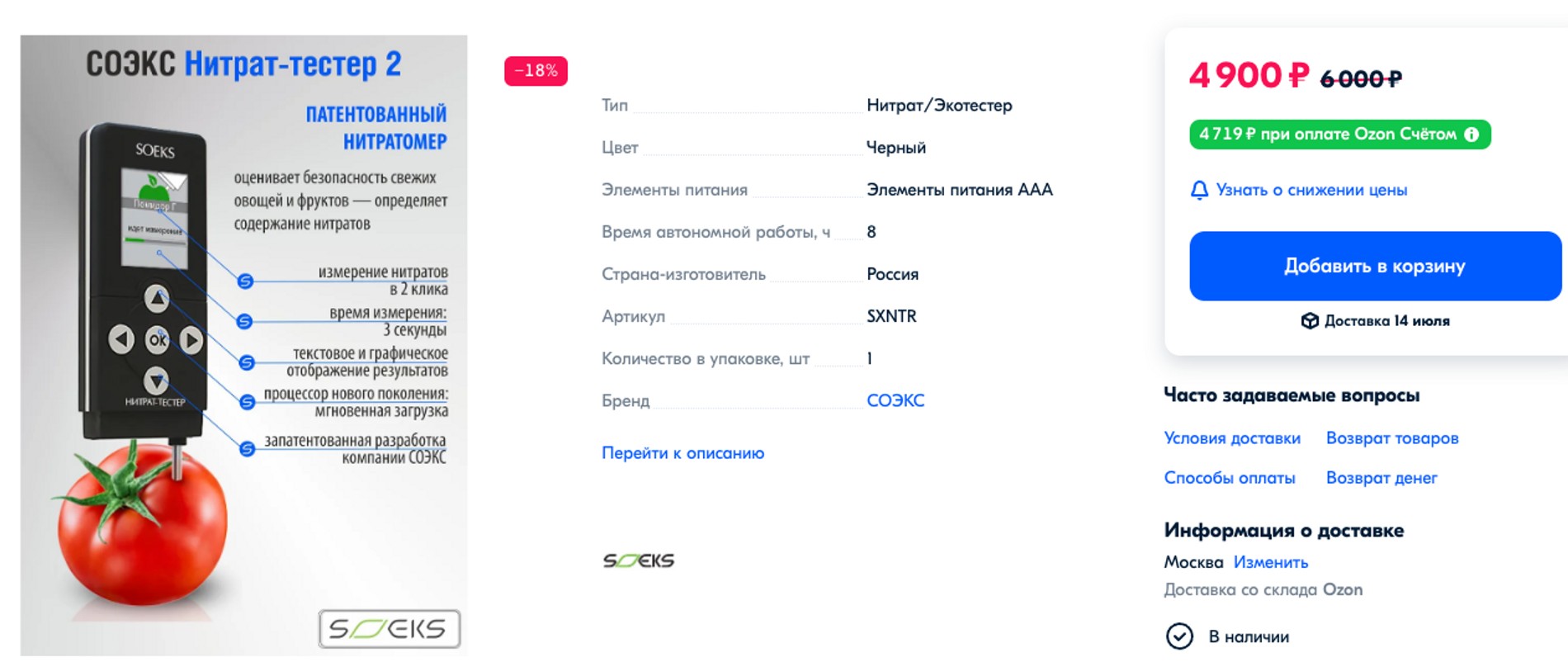The width and height of the screenshot is (1568, 662).
Task: Click the −18% discount badge
Action: (536, 71)
